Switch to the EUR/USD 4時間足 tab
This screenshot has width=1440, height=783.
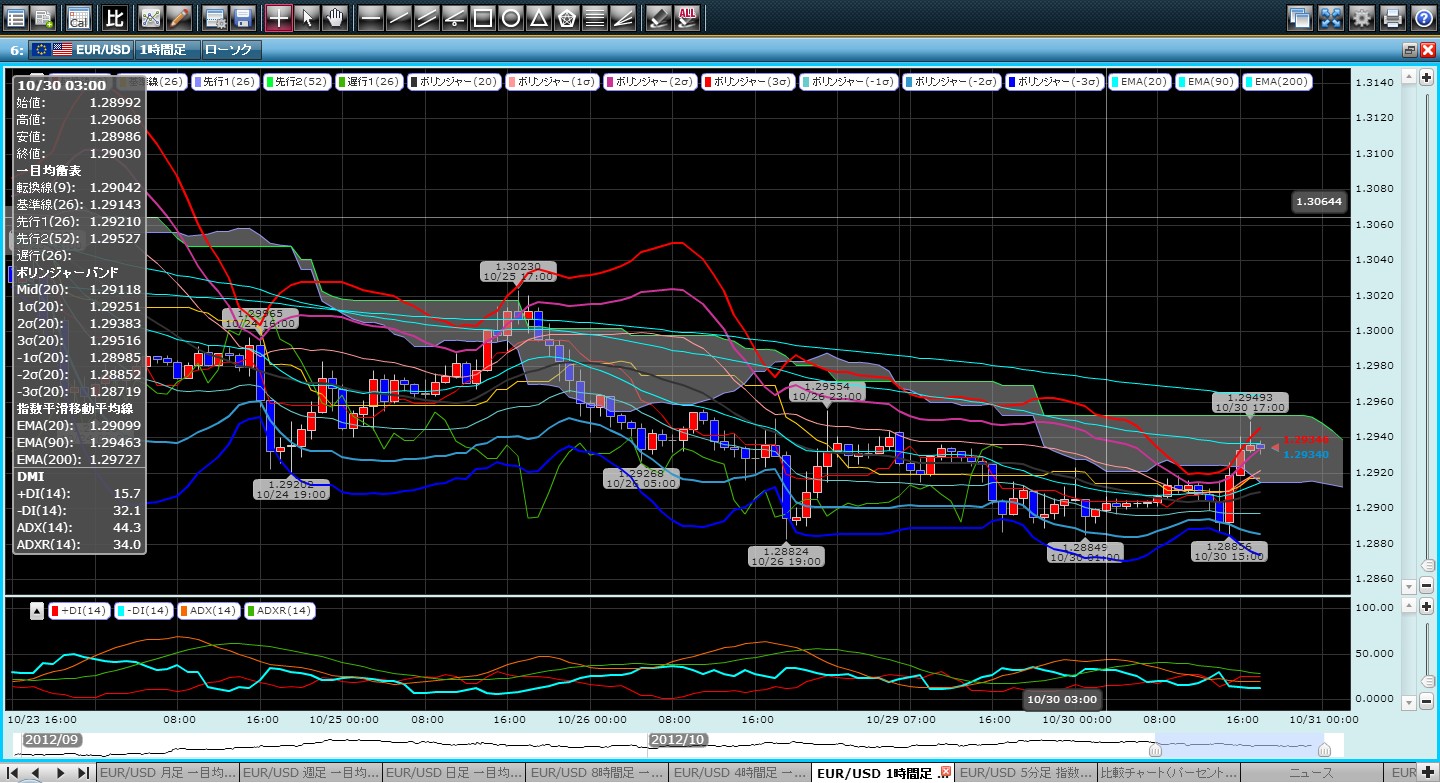pyautogui.click(x=738, y=773)
